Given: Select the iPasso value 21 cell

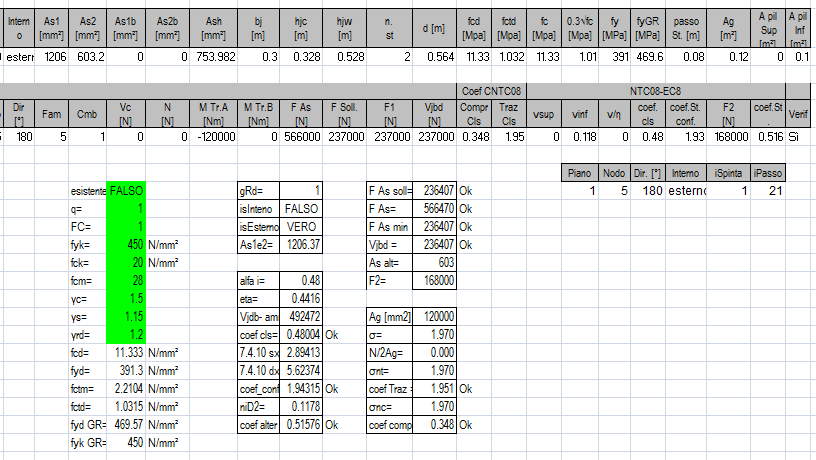Looking at the screenshot, I should coord(773,190).
